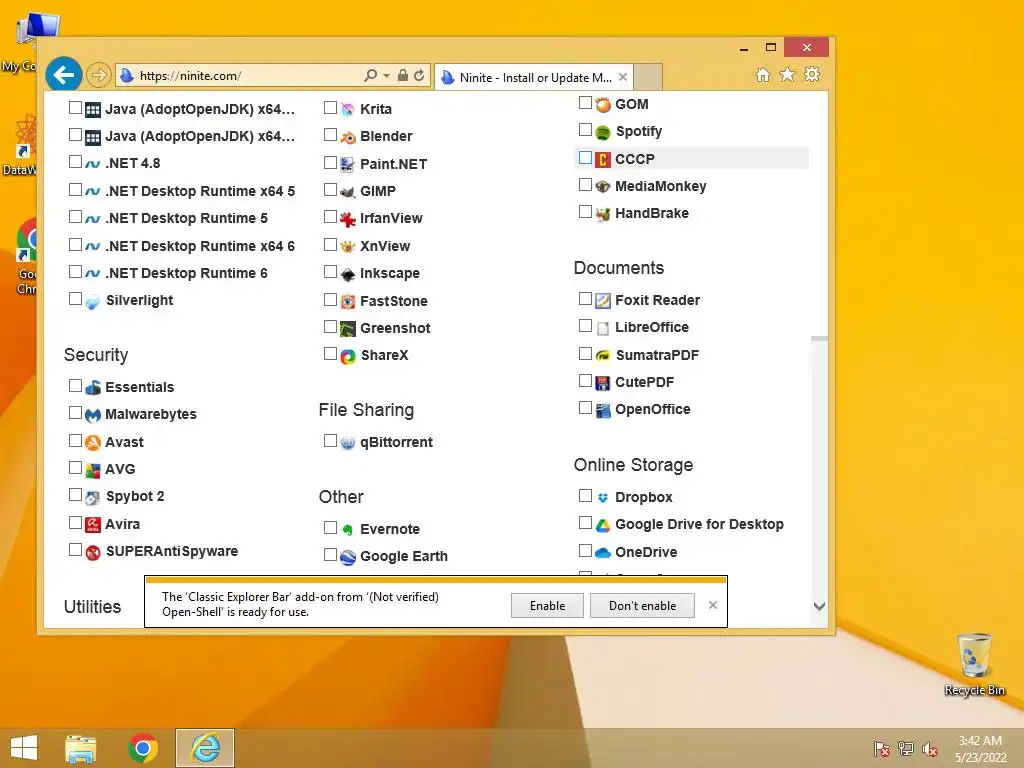The image size is (1024, 768).
Task: Click the Krita app icon
Action: [348, 109]
